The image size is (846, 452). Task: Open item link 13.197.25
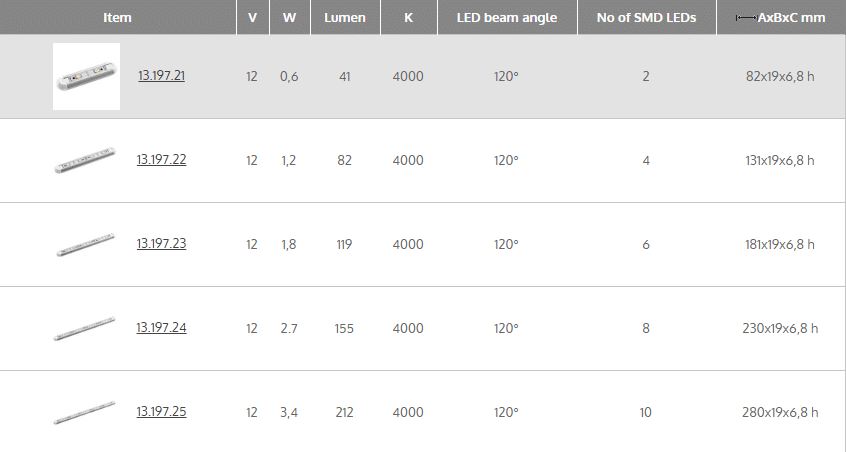click(x=161, y=412)
